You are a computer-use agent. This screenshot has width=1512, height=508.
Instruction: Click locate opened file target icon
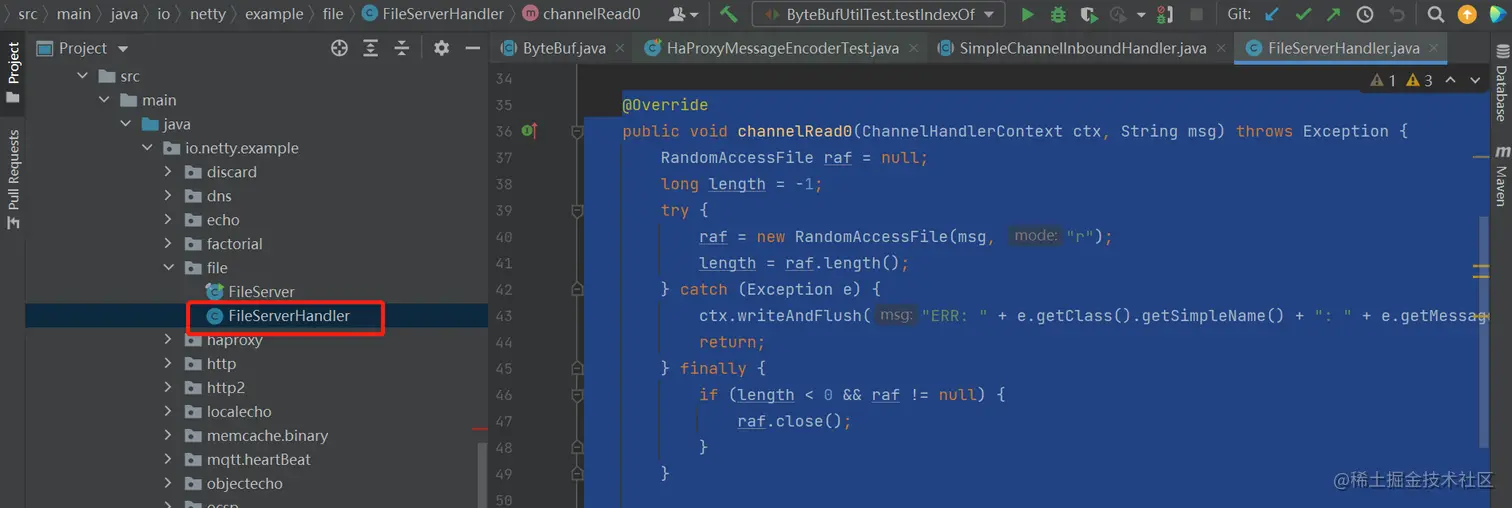coord(339,48)
